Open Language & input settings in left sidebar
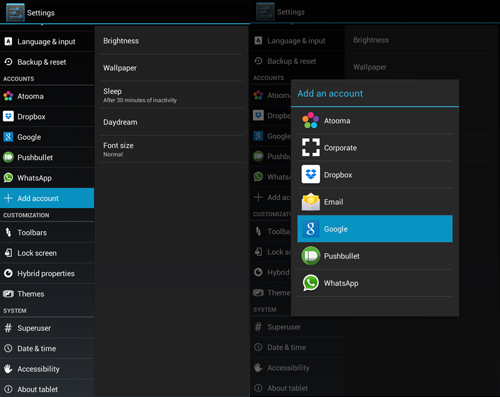Image resolution: width=500 pixels, height=397 pixels. coord(47,41)
